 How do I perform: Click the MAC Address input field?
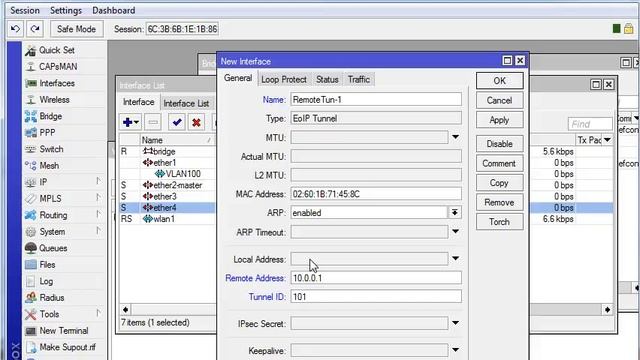(376, 194)
